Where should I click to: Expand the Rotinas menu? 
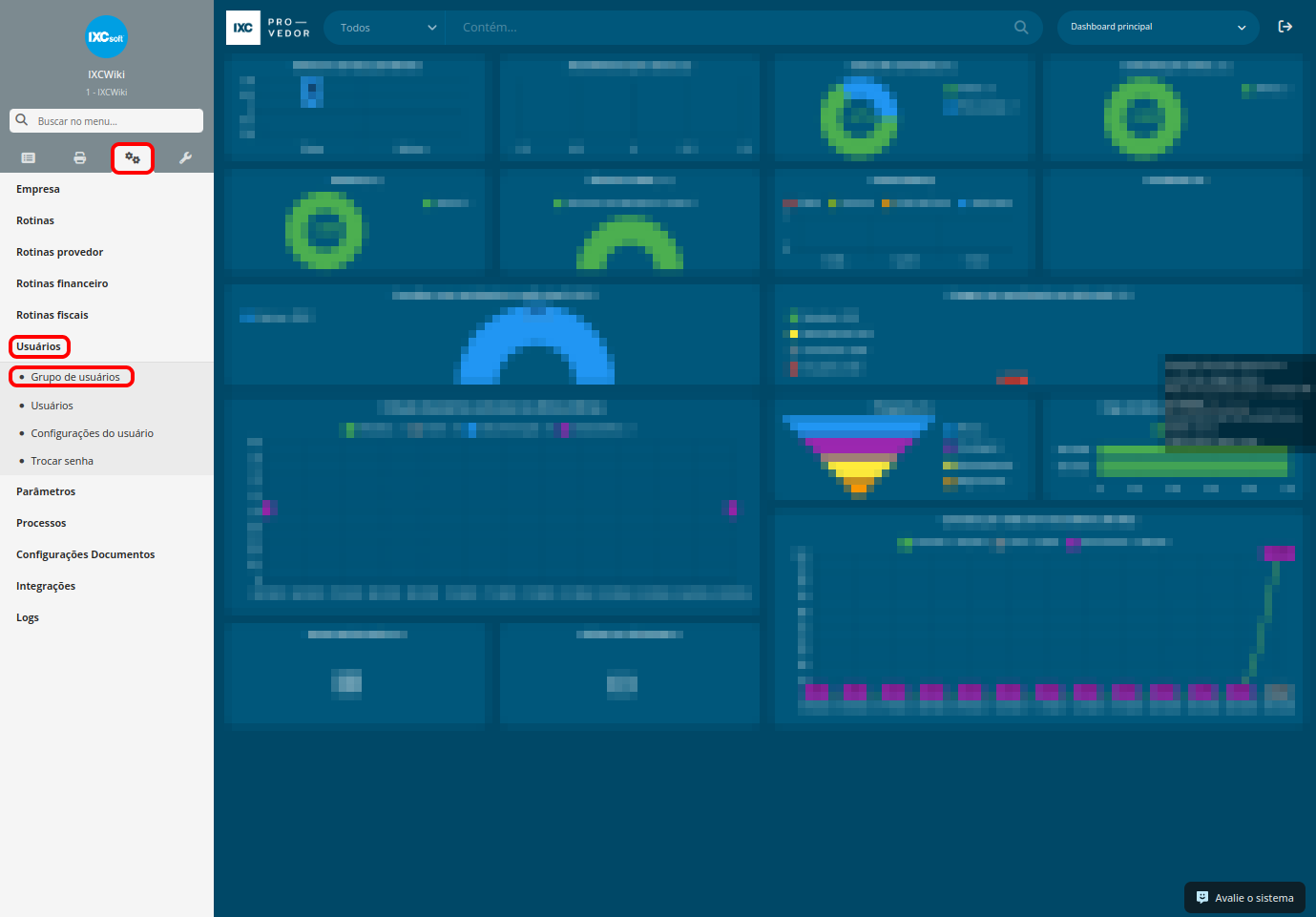(35, 220)
